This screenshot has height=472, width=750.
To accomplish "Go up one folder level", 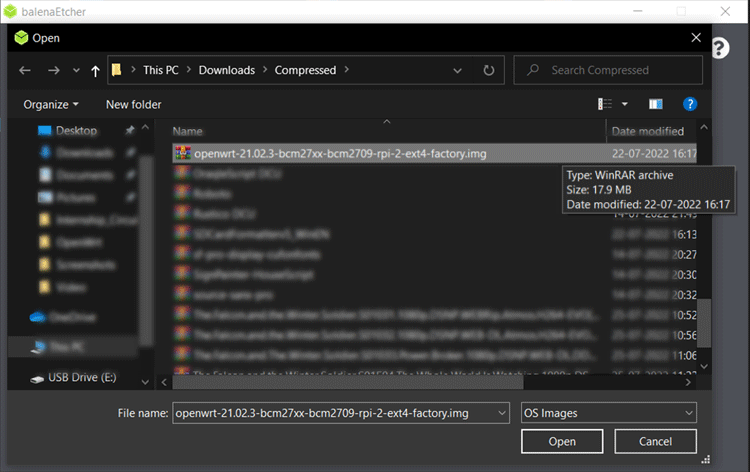I will [x=95, y=71].
